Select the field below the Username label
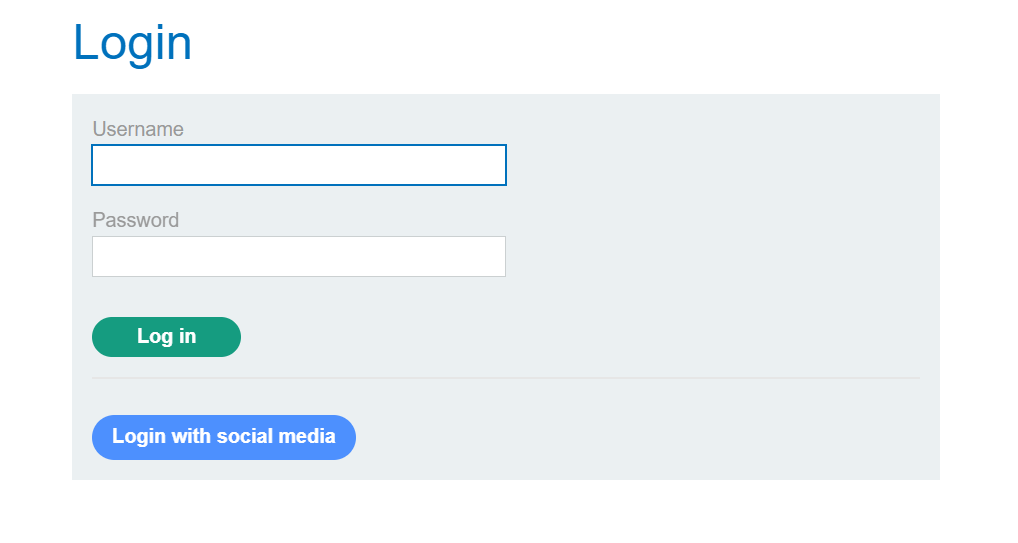This screenshot has width=1018, height=543. click(x=298, y=165)
